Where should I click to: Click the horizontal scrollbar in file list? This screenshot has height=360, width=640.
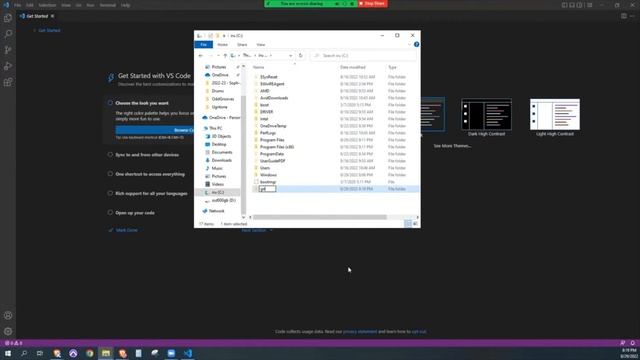pos(320,217)
